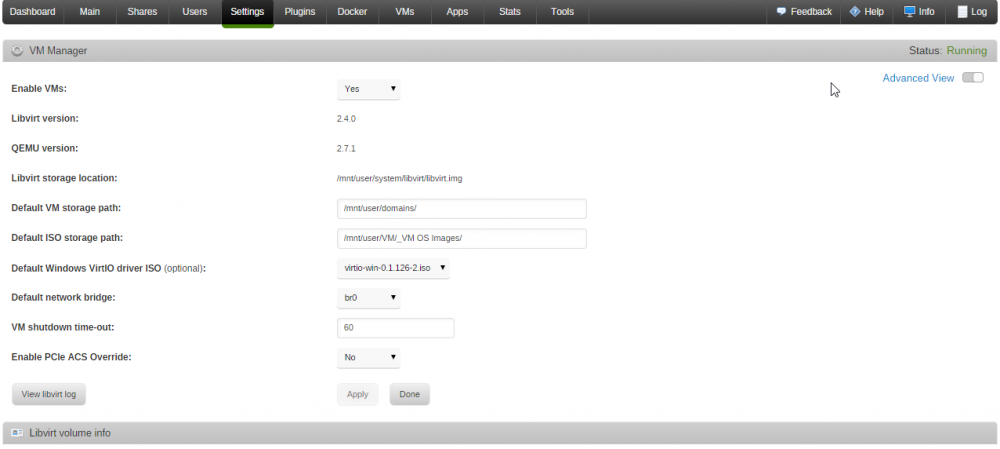Click the Libvirt version value 2.4.0
This screenshot has width=1000, height=449.
pyautogui.click(x=346, y=119)
